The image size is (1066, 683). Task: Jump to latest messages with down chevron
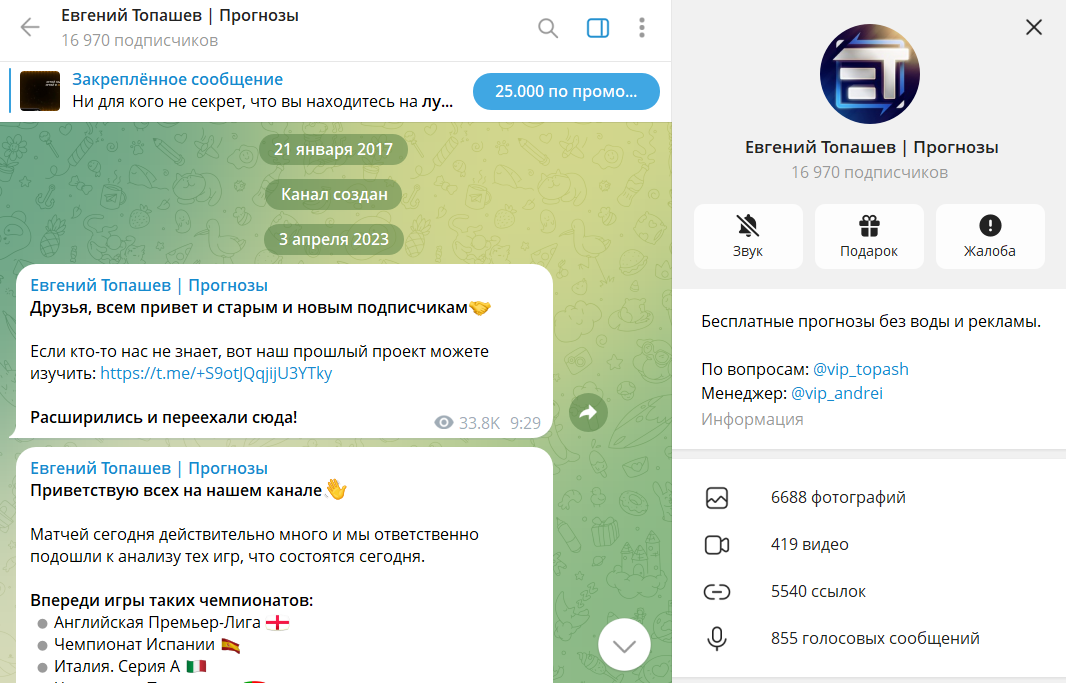click(x=624, y=645)
